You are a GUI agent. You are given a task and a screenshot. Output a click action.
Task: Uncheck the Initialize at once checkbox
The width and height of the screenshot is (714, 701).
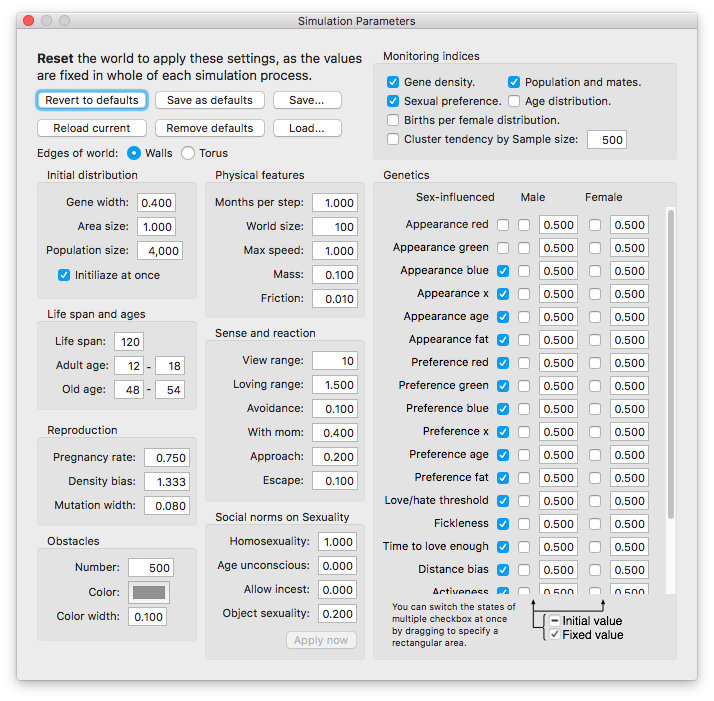[x=64, y=275]
